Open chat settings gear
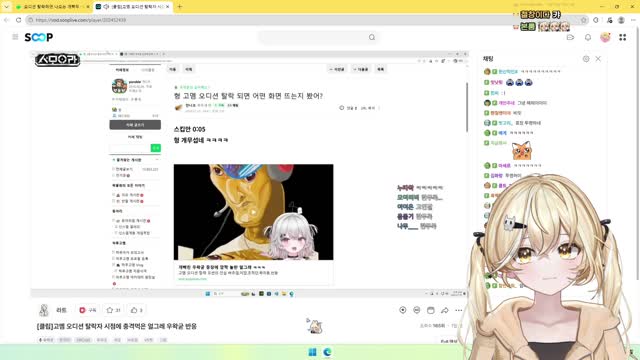The image size is (640, 360). pyautogui.click(x=586, y=59)
